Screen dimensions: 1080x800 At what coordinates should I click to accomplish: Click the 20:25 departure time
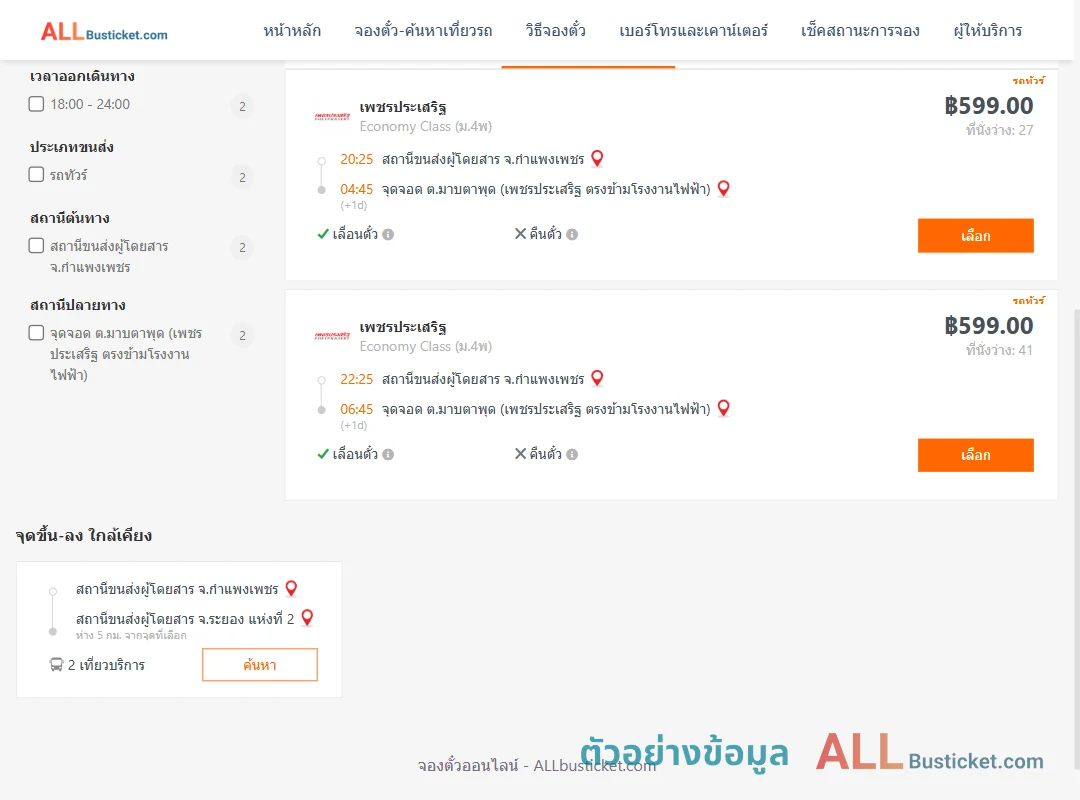tap(356, 159)
